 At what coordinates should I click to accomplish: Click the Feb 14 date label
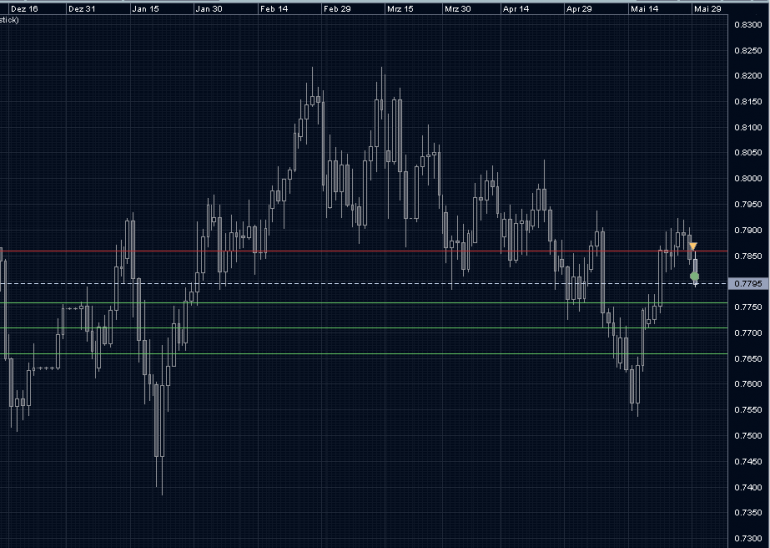click(x=274, y=9)
